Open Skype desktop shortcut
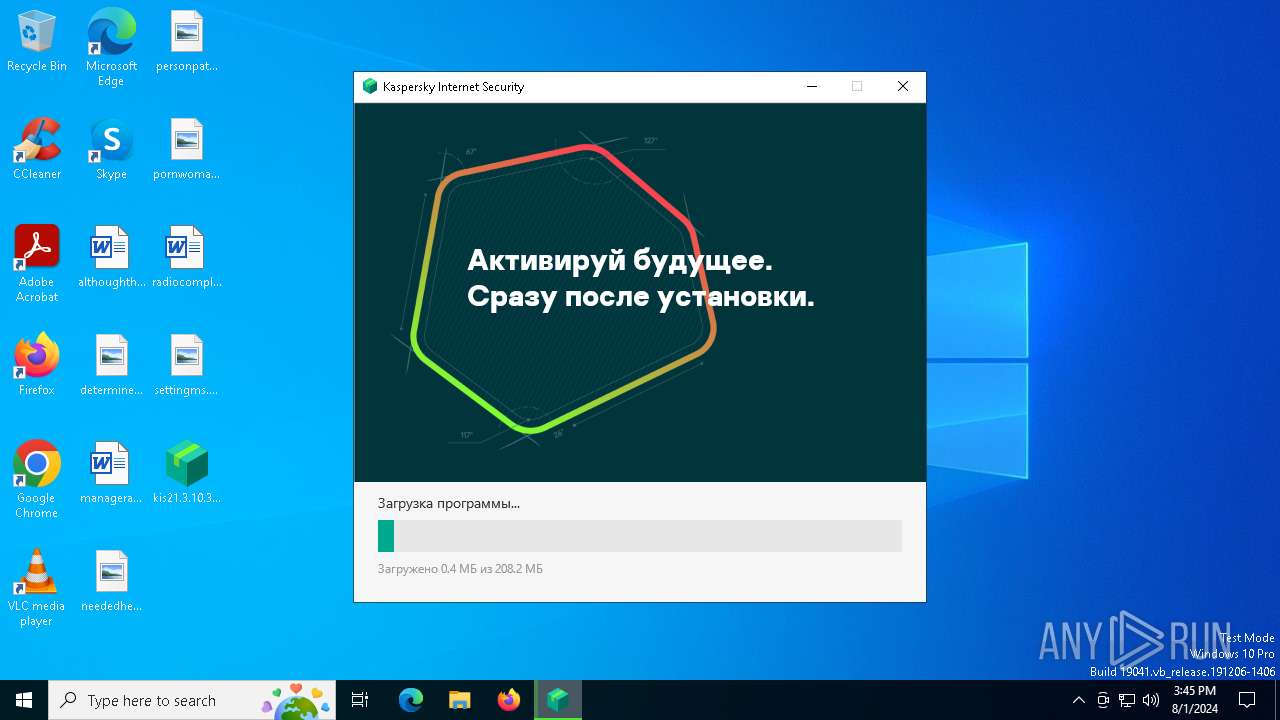Viewport: 1280px width, 720px height. click(x=111, y=149)
